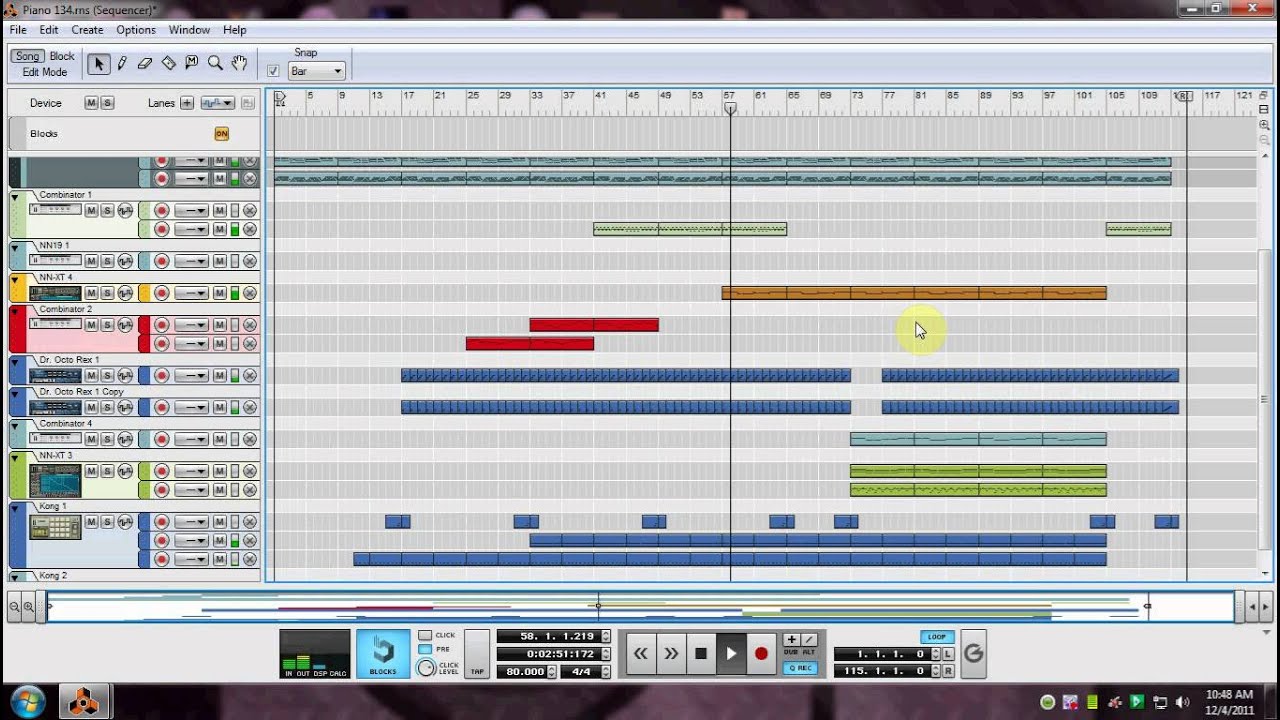Open Reason from the Windows taskbar

point(83,702)
